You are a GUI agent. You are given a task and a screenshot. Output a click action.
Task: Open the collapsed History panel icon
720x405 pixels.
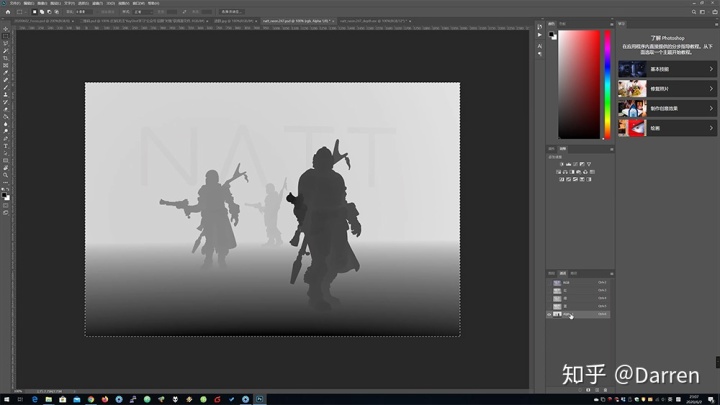click(540, 27)
